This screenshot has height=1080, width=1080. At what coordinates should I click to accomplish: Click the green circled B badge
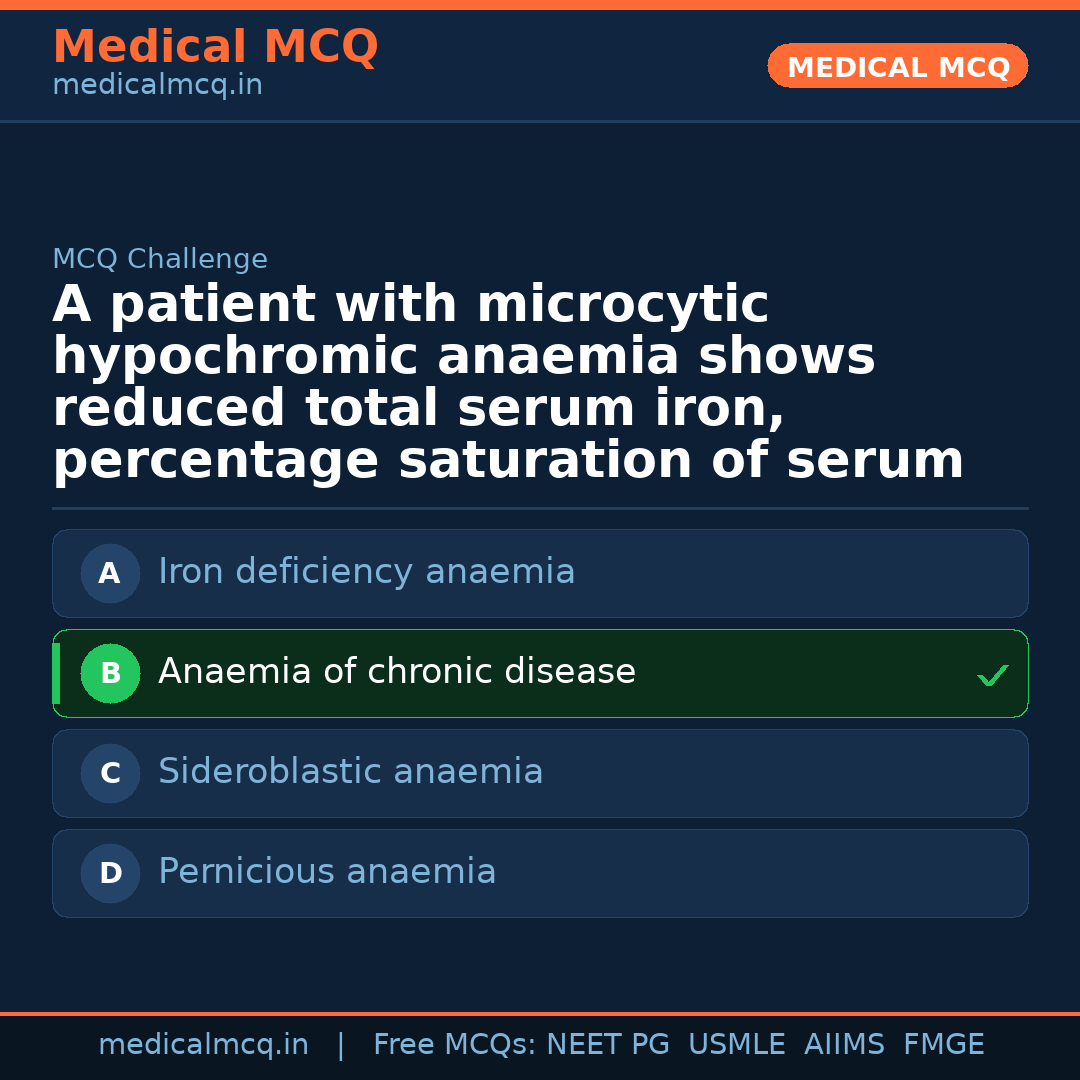click(x=110, y=673)
